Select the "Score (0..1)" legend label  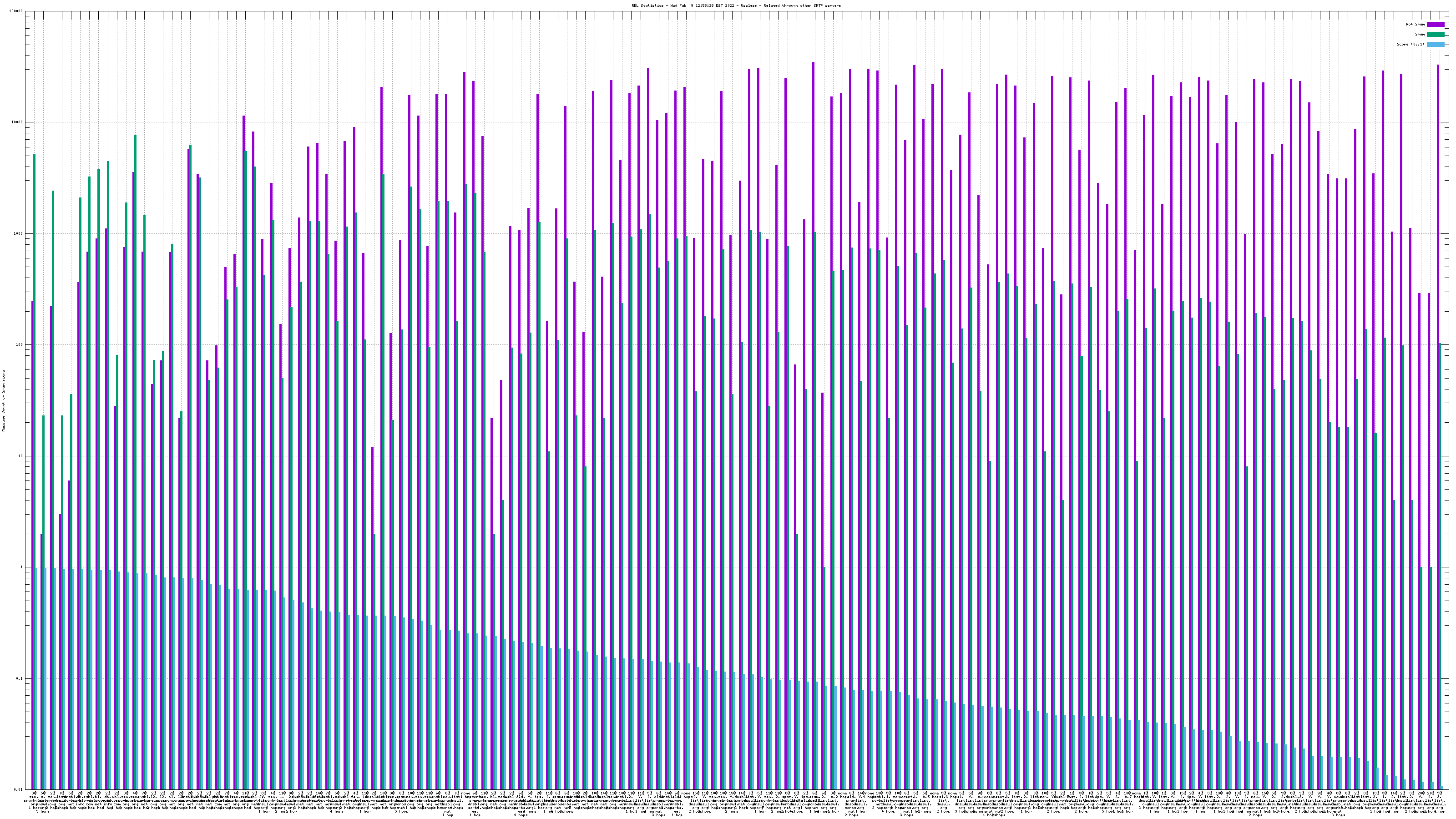1410,44
